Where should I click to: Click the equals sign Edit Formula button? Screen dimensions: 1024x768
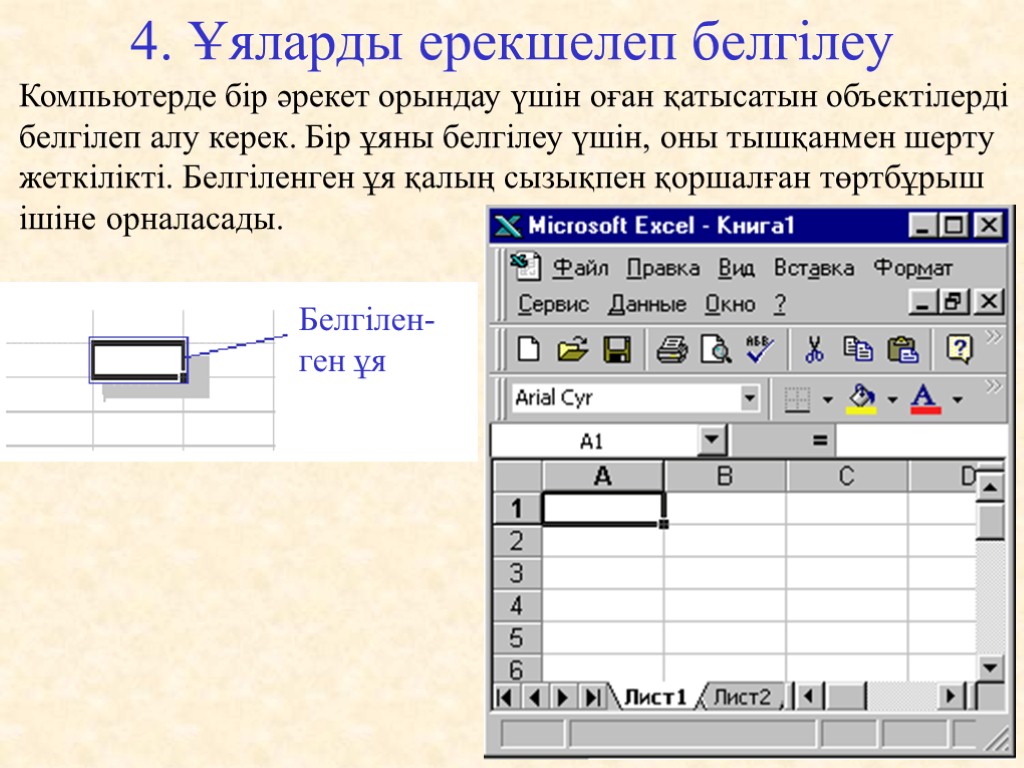click(x=820, y=441)
